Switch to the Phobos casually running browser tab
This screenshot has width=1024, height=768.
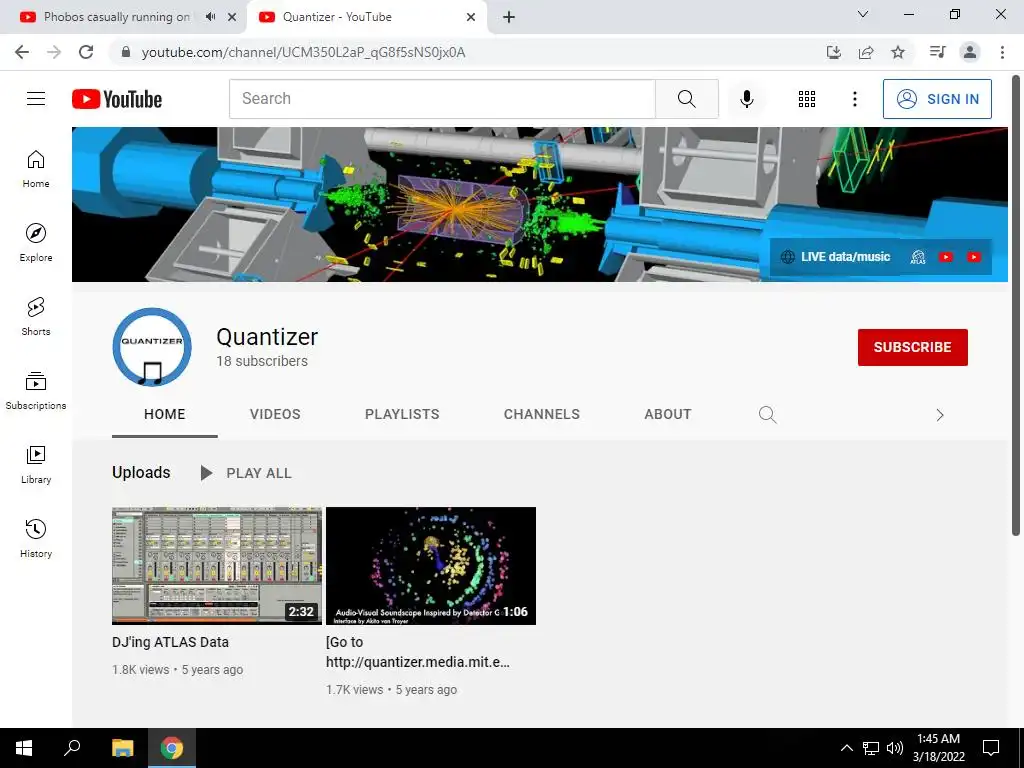pos(116,17)
